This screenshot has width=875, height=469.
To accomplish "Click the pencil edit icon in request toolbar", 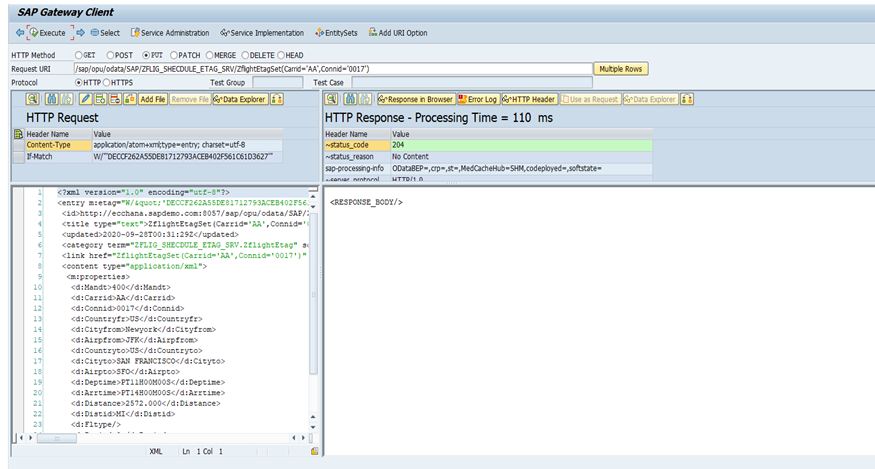I will point(85,99).
